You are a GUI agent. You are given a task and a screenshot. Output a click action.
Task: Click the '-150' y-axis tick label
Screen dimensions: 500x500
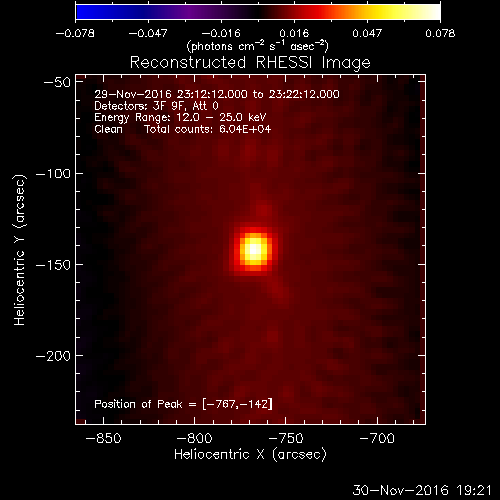pos(53,265)
